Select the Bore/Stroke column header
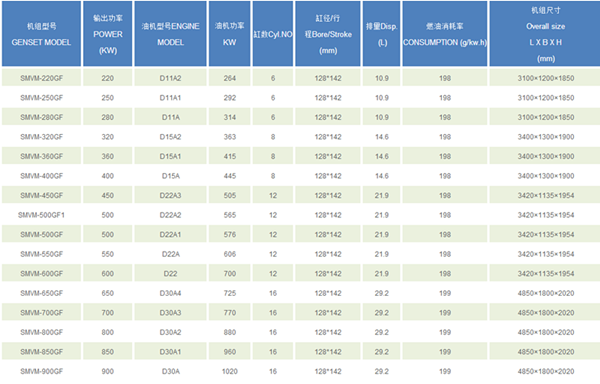 (328, 34)
